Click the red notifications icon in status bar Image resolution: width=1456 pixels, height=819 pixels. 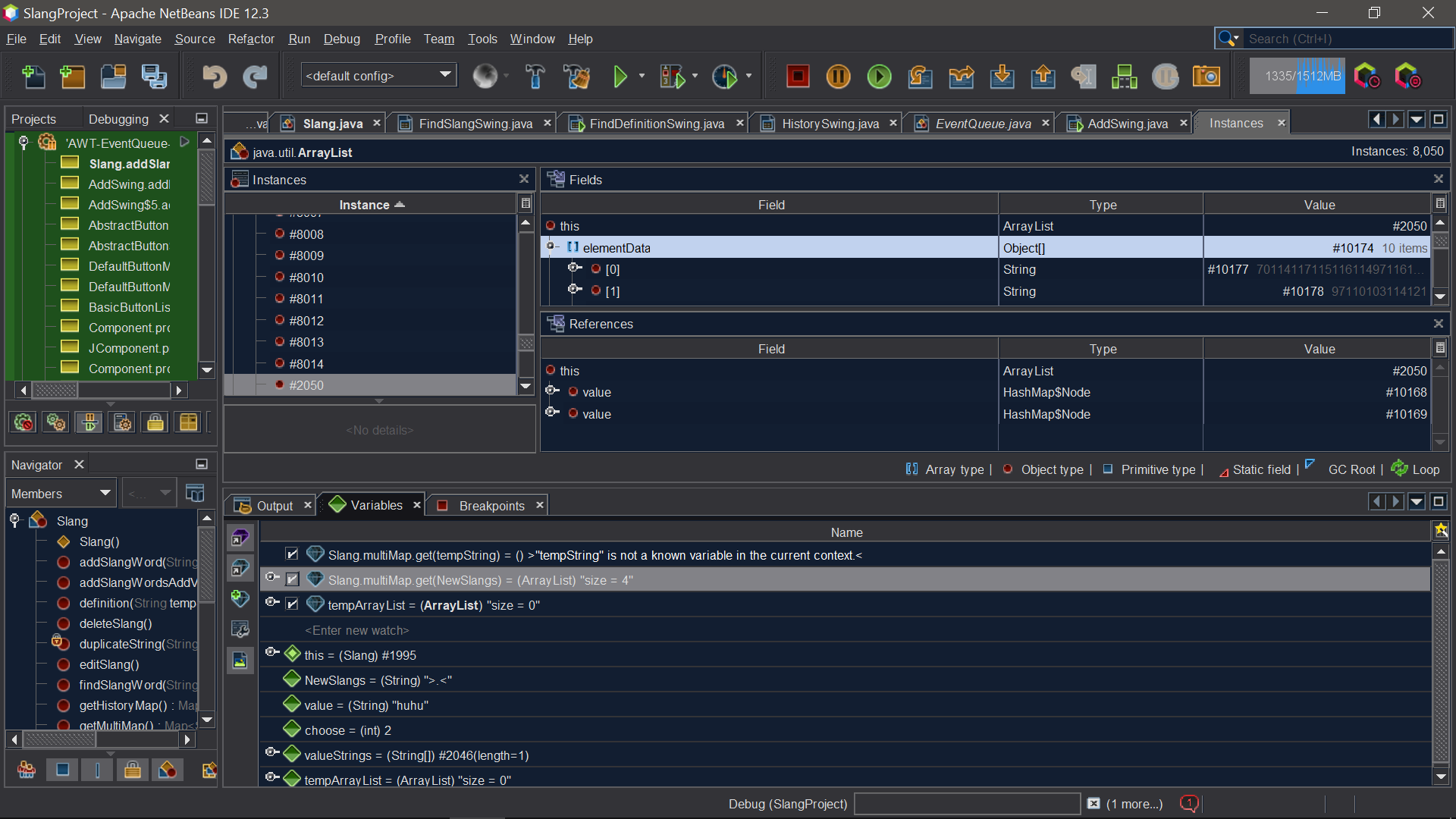1189,803
